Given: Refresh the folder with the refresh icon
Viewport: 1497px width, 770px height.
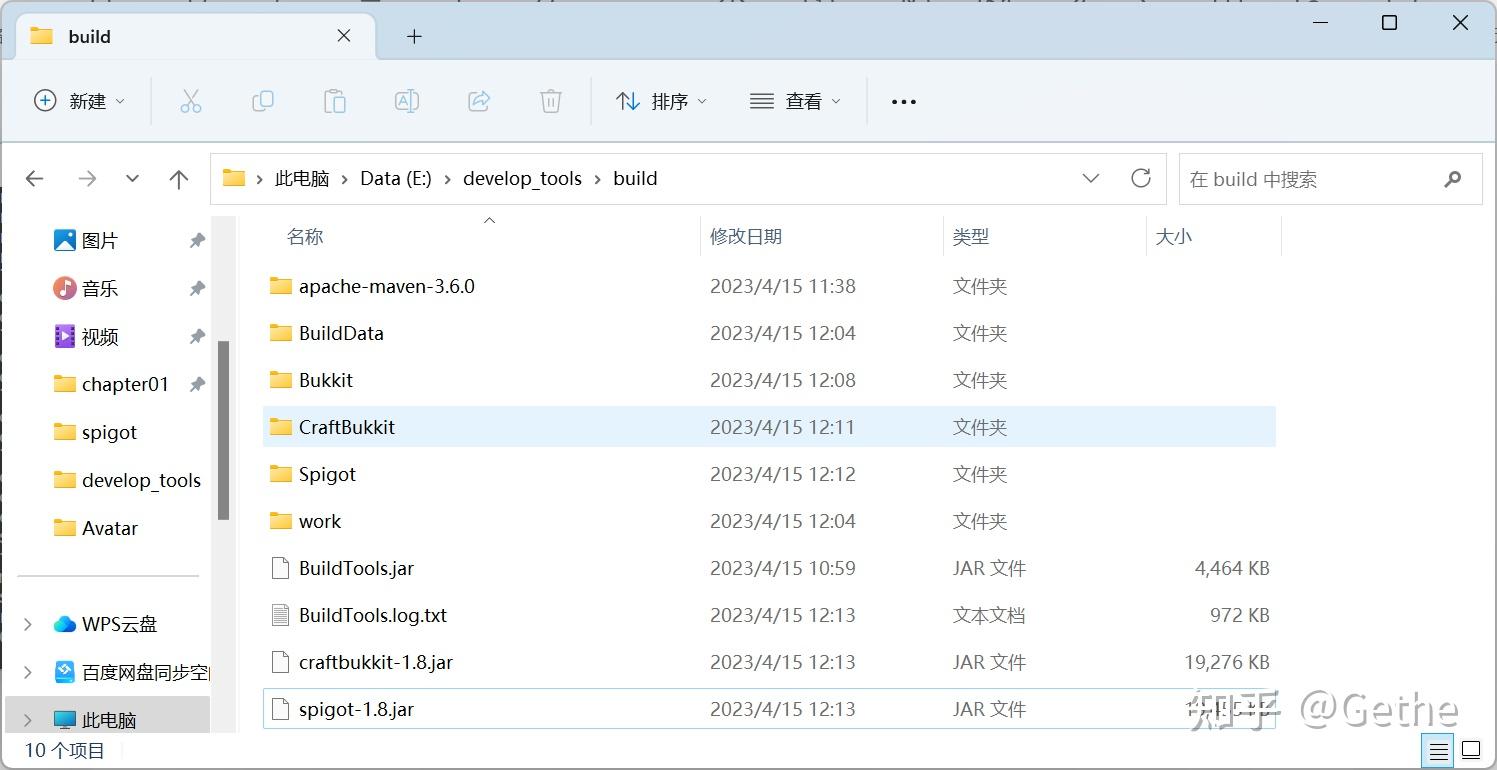Looking at the screenshot, I should click(x=1141, y=178).
